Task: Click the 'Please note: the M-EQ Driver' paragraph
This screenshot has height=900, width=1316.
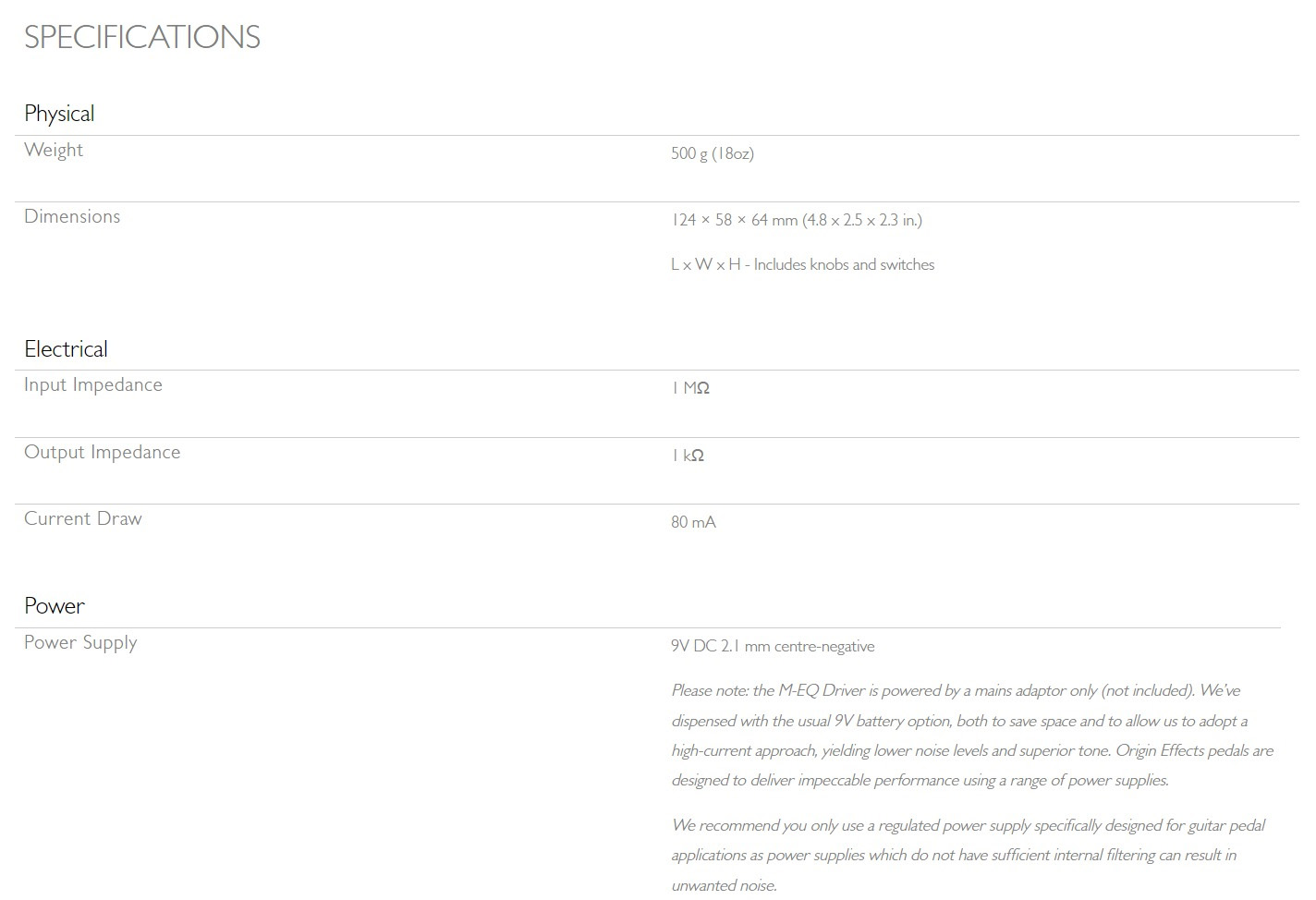Action: click(x=972, y=736)
